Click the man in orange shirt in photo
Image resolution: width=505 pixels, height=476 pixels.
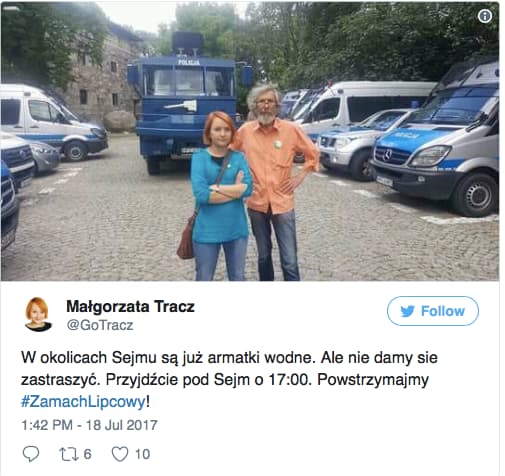point(275,182)
